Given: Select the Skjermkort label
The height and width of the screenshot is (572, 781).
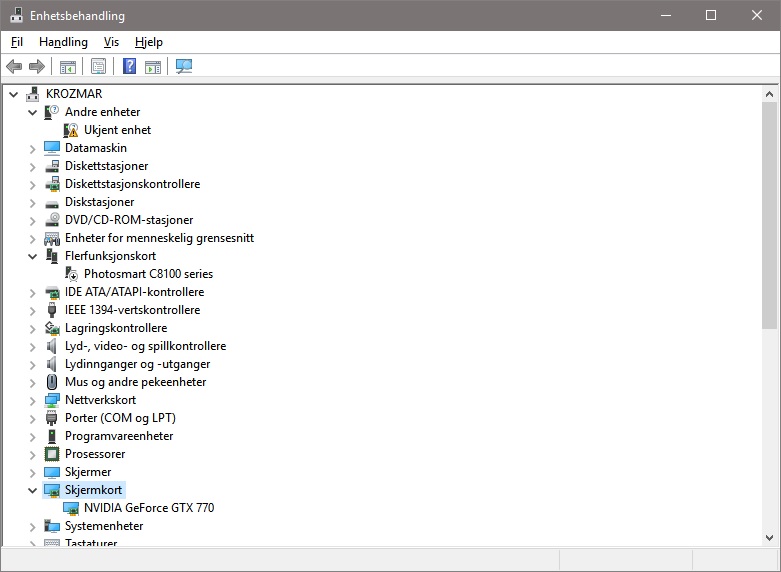Looking at the screenshot, I should (94, 490).
